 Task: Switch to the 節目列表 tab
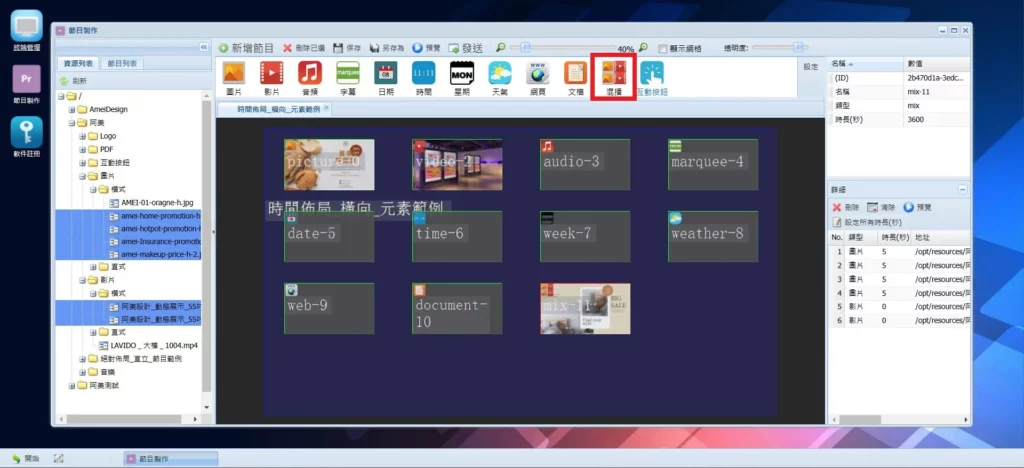tap(125, 63)
